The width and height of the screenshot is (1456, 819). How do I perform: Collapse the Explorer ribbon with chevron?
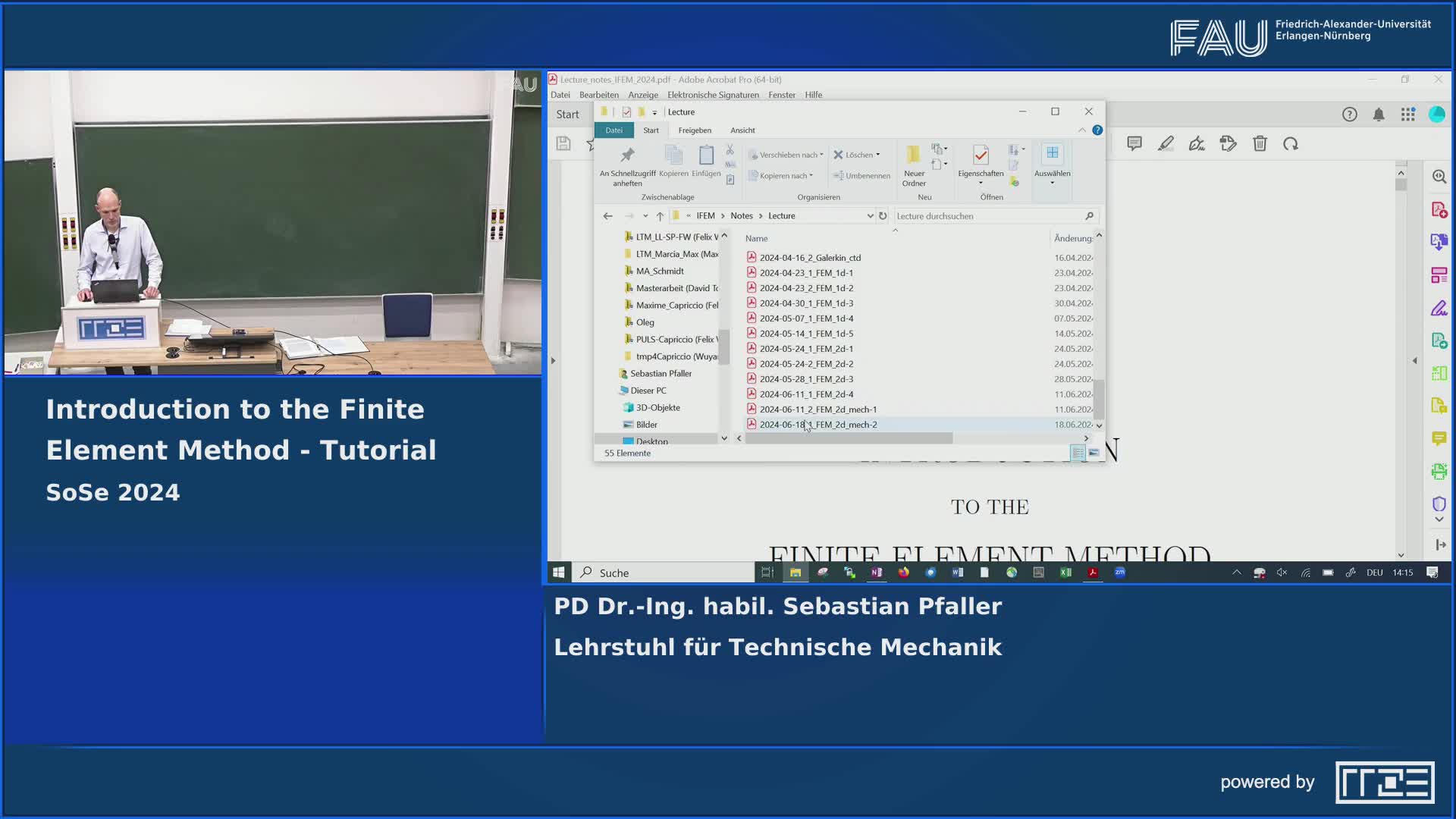click(1081, 130)
